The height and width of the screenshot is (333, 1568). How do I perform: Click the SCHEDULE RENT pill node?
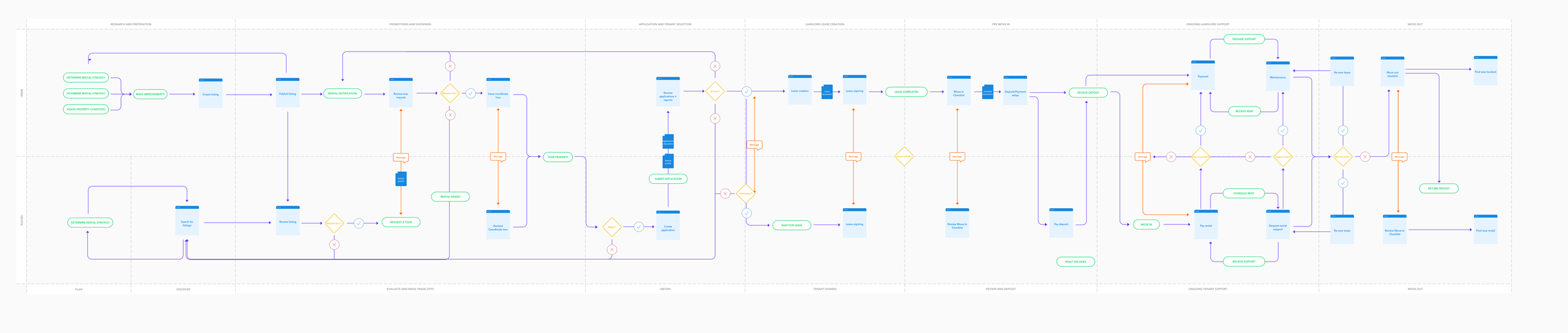click(1244, 193)
